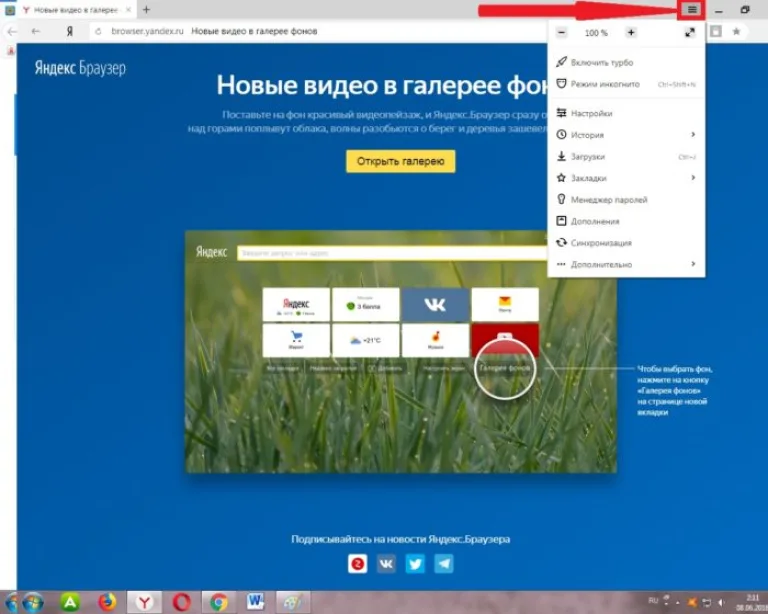Open 'Режим инкогнито' incognito mode
This screenshot has height=614, width=768.
pyautogui.click(x=626, y=84)
